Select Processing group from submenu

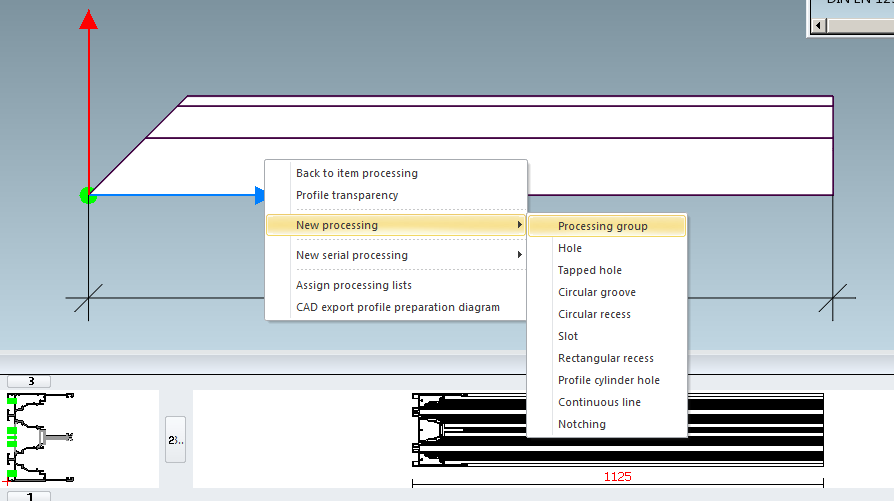pyautogui.click(x=602, y=226)
